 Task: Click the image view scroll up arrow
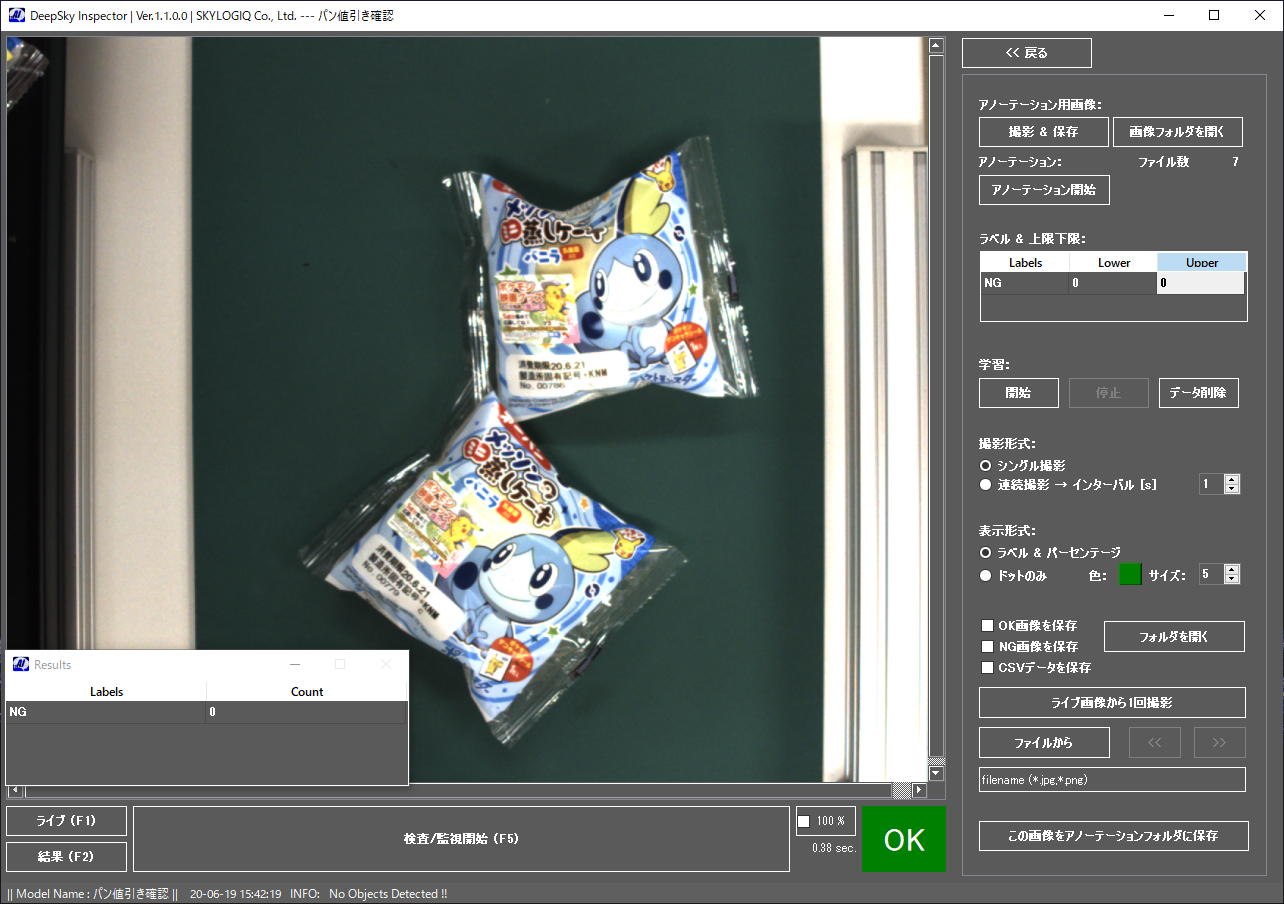pos(936,46)
